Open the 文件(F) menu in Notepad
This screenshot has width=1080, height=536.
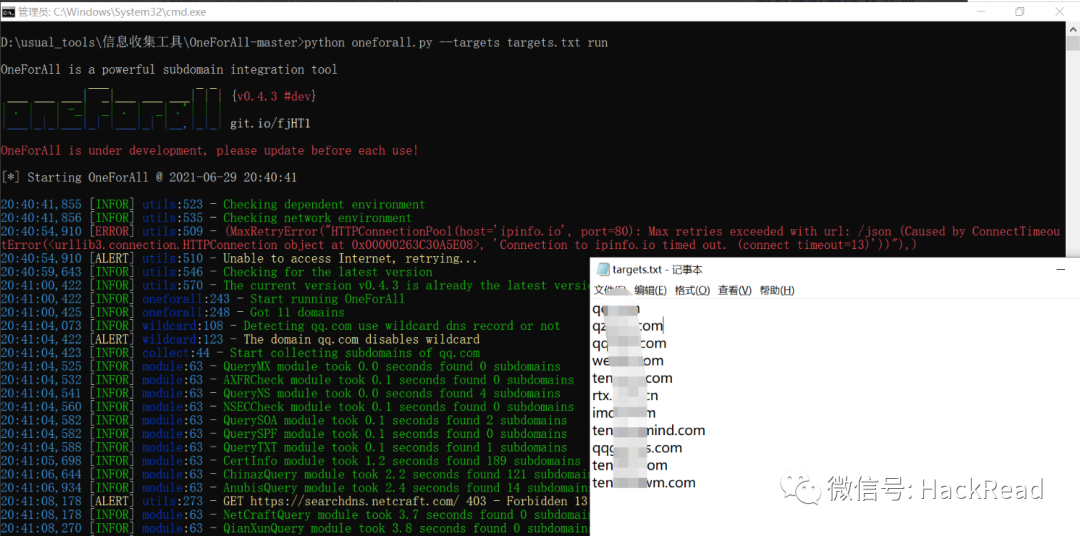coord(610,291)
